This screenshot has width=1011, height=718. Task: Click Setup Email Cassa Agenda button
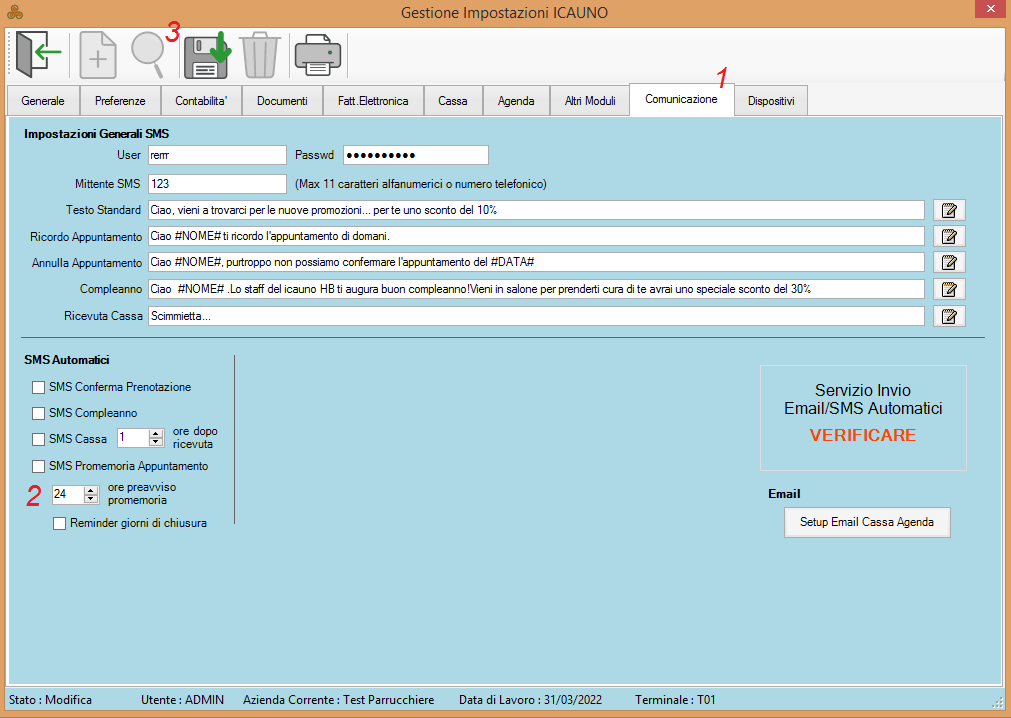(866, 522)
